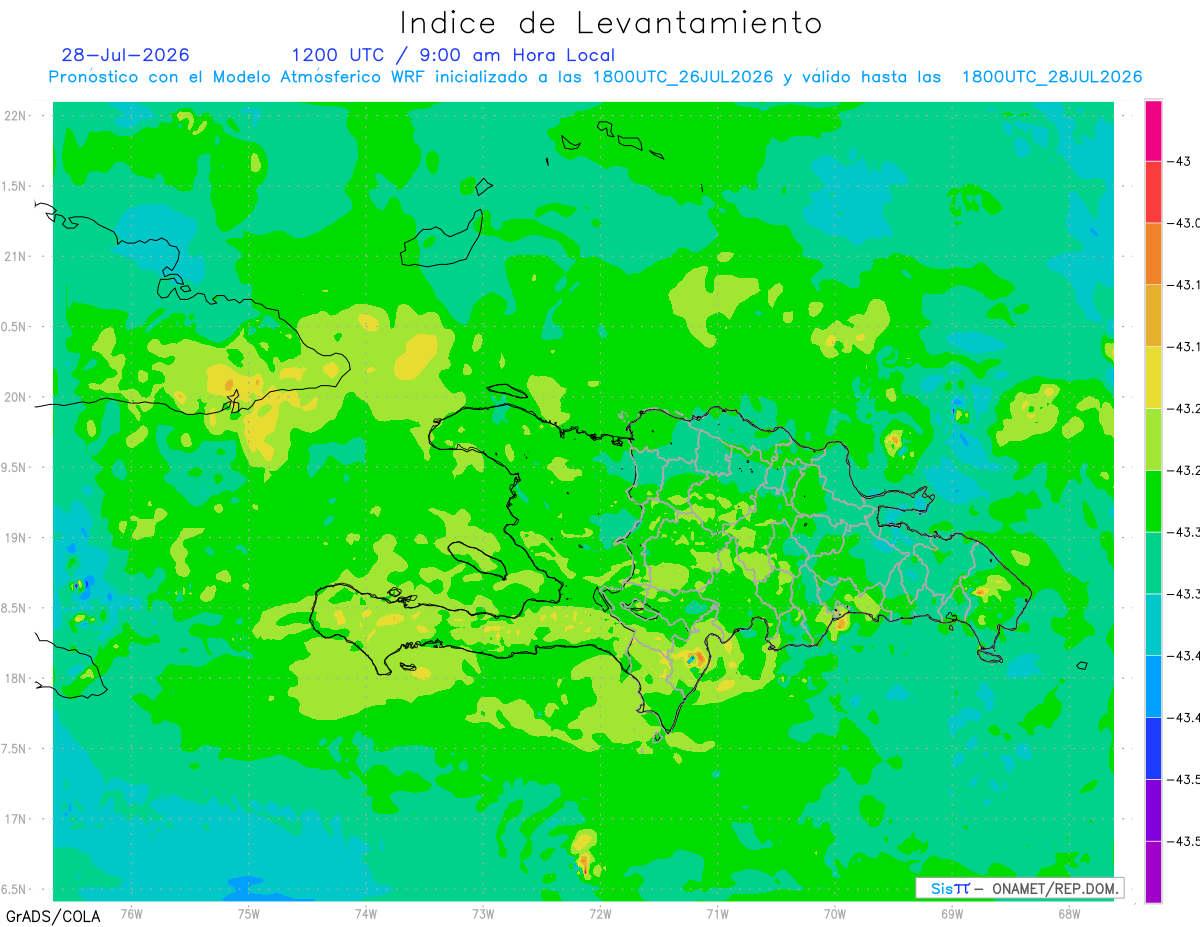Viewport: 1200px width, 927px height.
Task: Click the magenta-pink swatch in the color legend
Action: coord(1153,130)
